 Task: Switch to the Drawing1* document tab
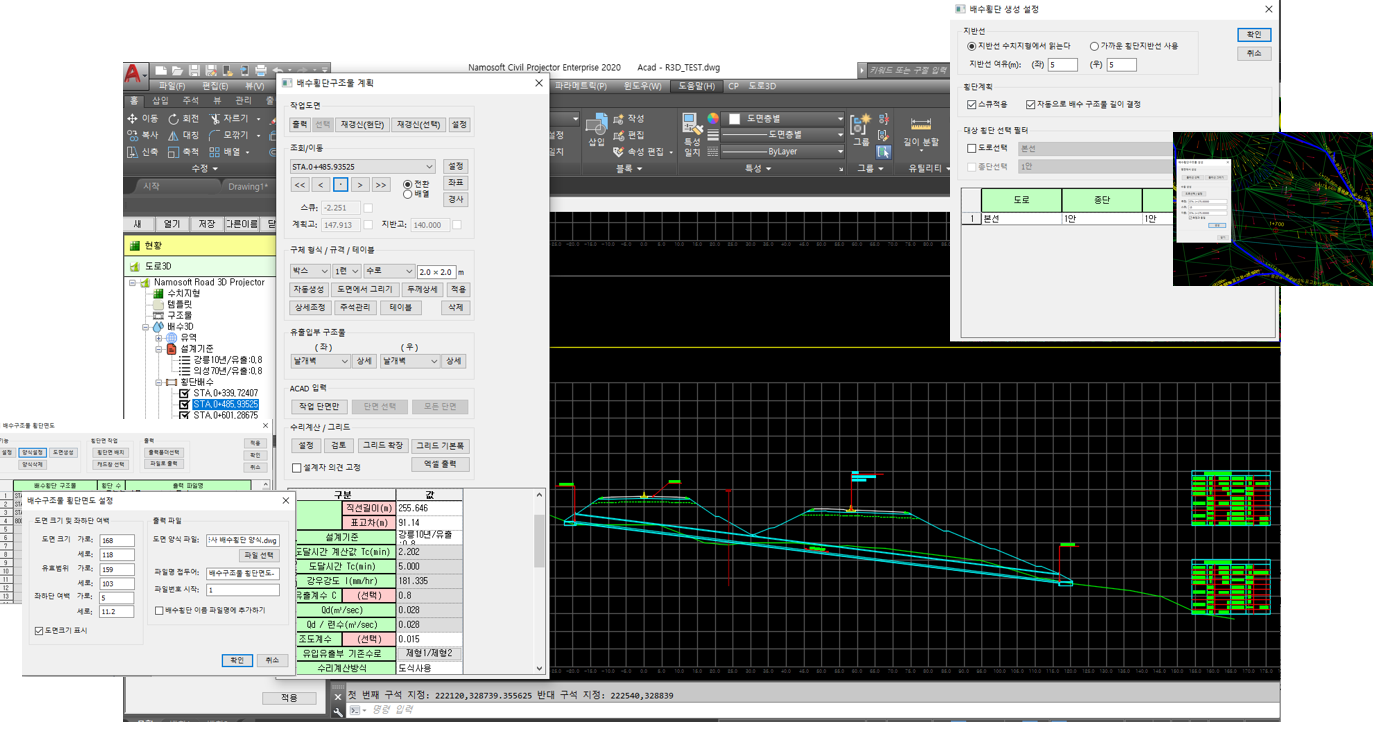tap(247, 186)
